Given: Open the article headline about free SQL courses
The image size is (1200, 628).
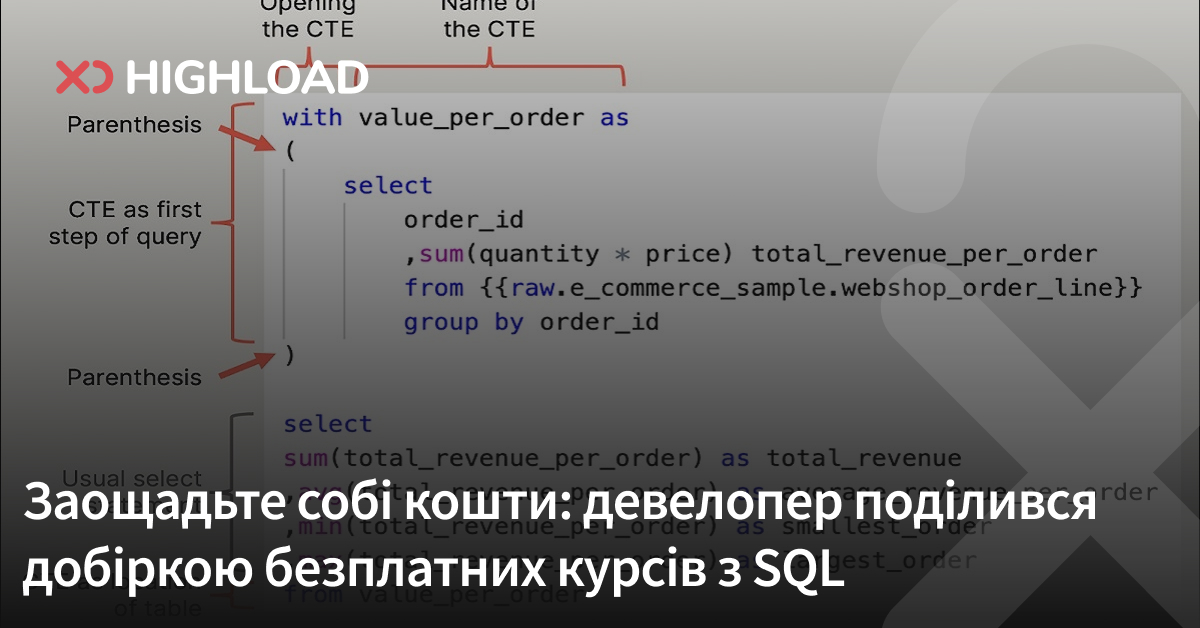Looking at the screenshot, I should click(558, 536).
